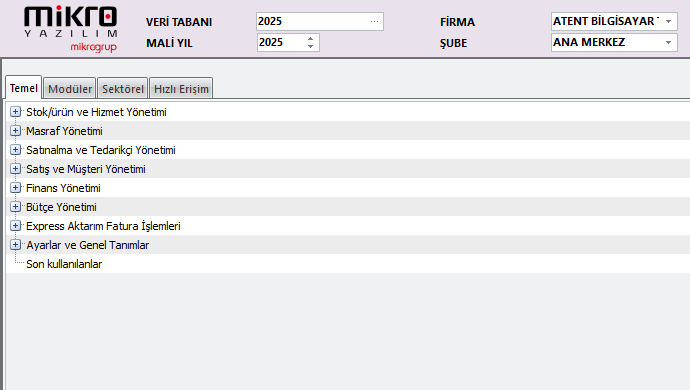The height and width of the screenshot is (390, 690).
Task: Switch to the Modüler tab
Action: (70, 88)
